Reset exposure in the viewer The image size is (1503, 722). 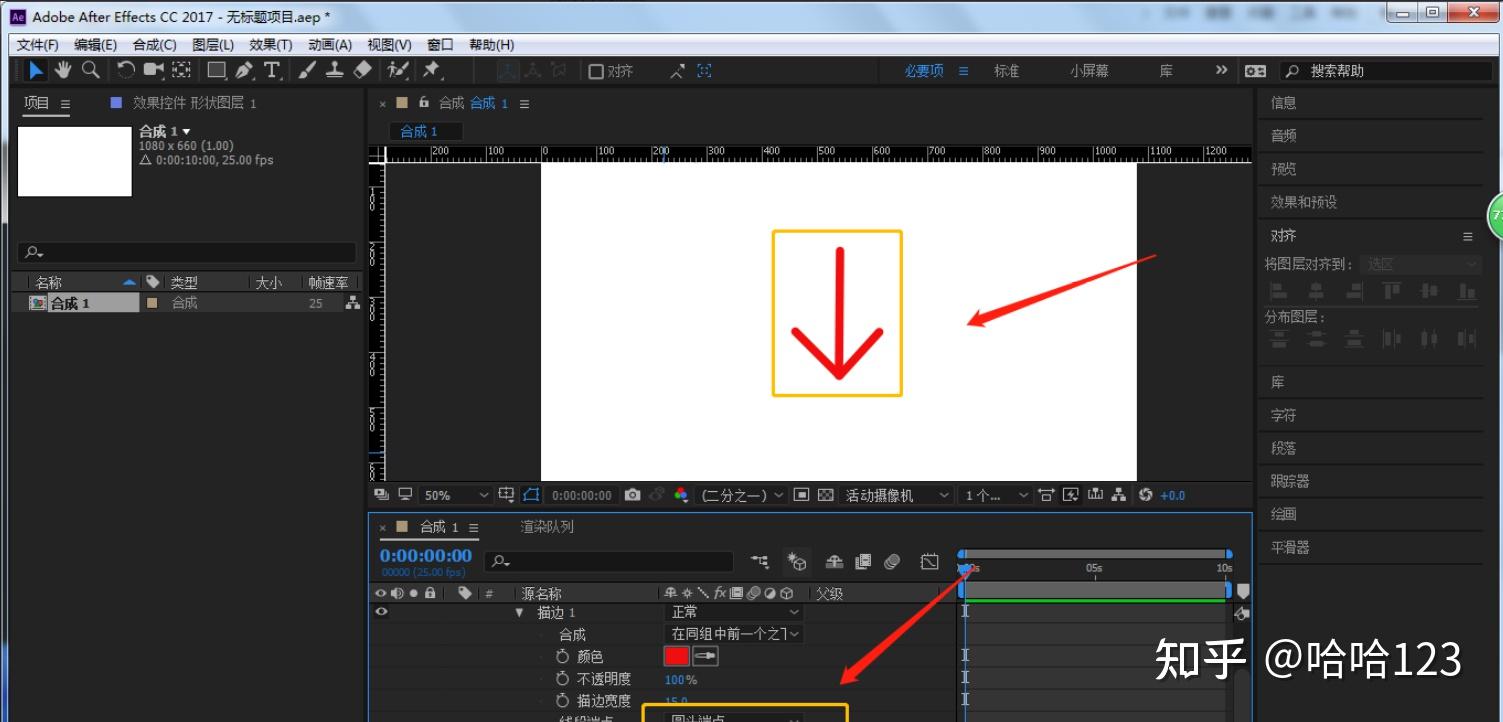point(1146,495)
